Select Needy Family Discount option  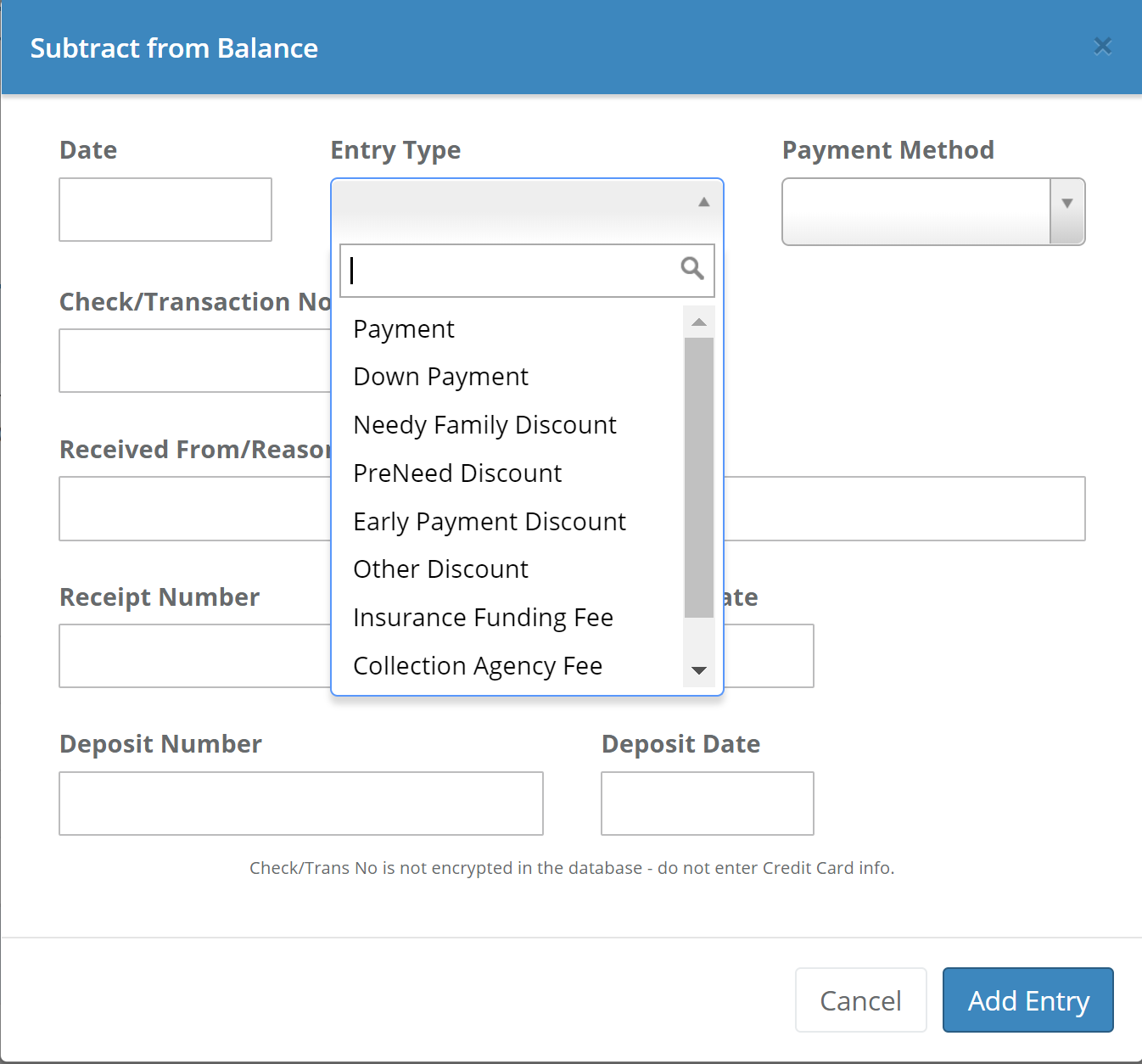pos(484,425)
